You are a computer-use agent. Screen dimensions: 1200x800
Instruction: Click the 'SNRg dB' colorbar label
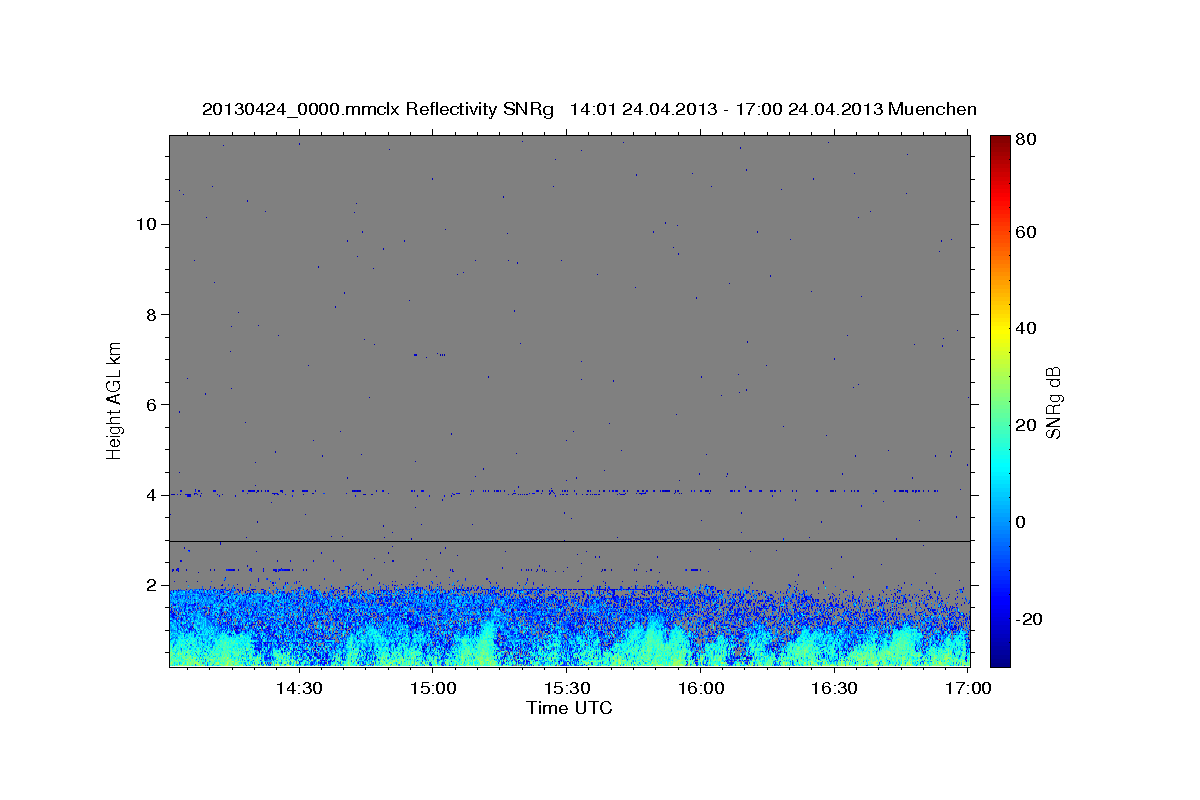click(1053, 402)
